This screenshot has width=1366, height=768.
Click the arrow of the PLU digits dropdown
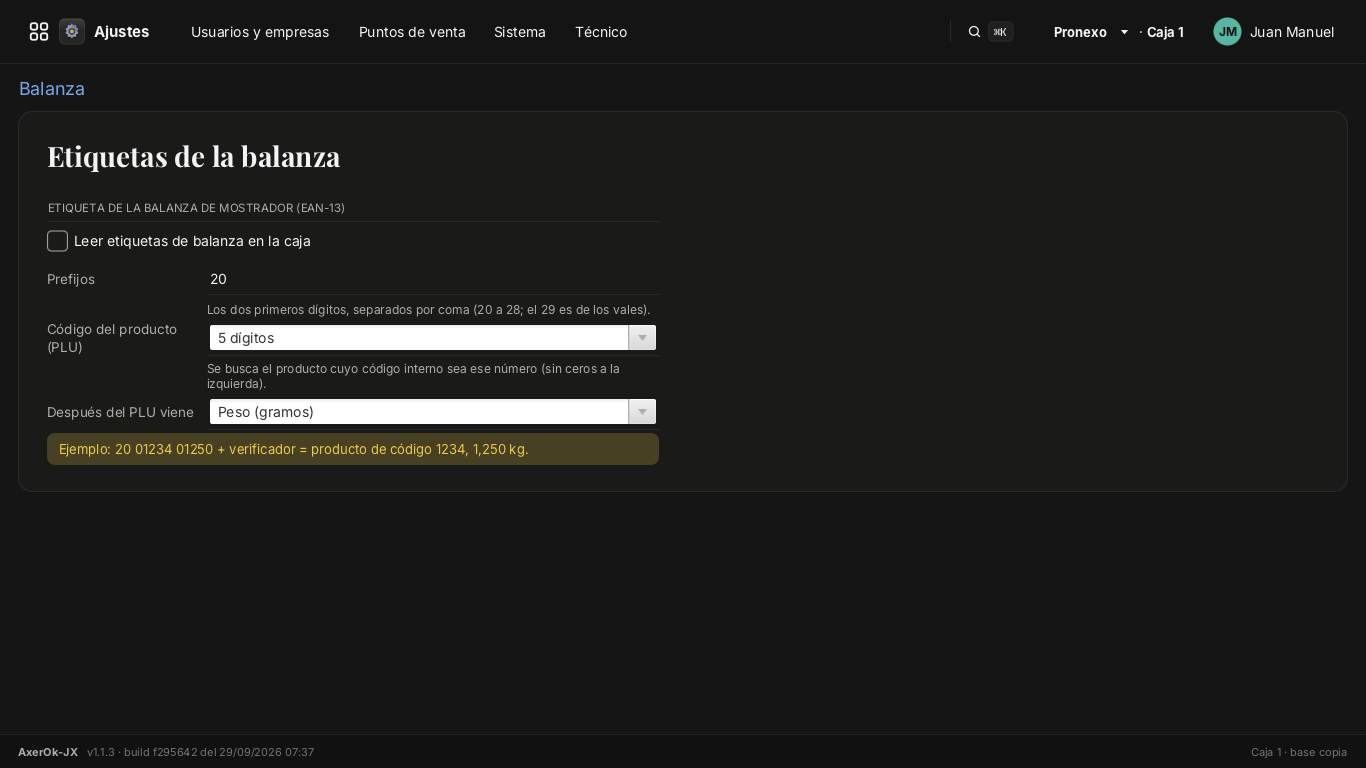[x=642, y=338]
